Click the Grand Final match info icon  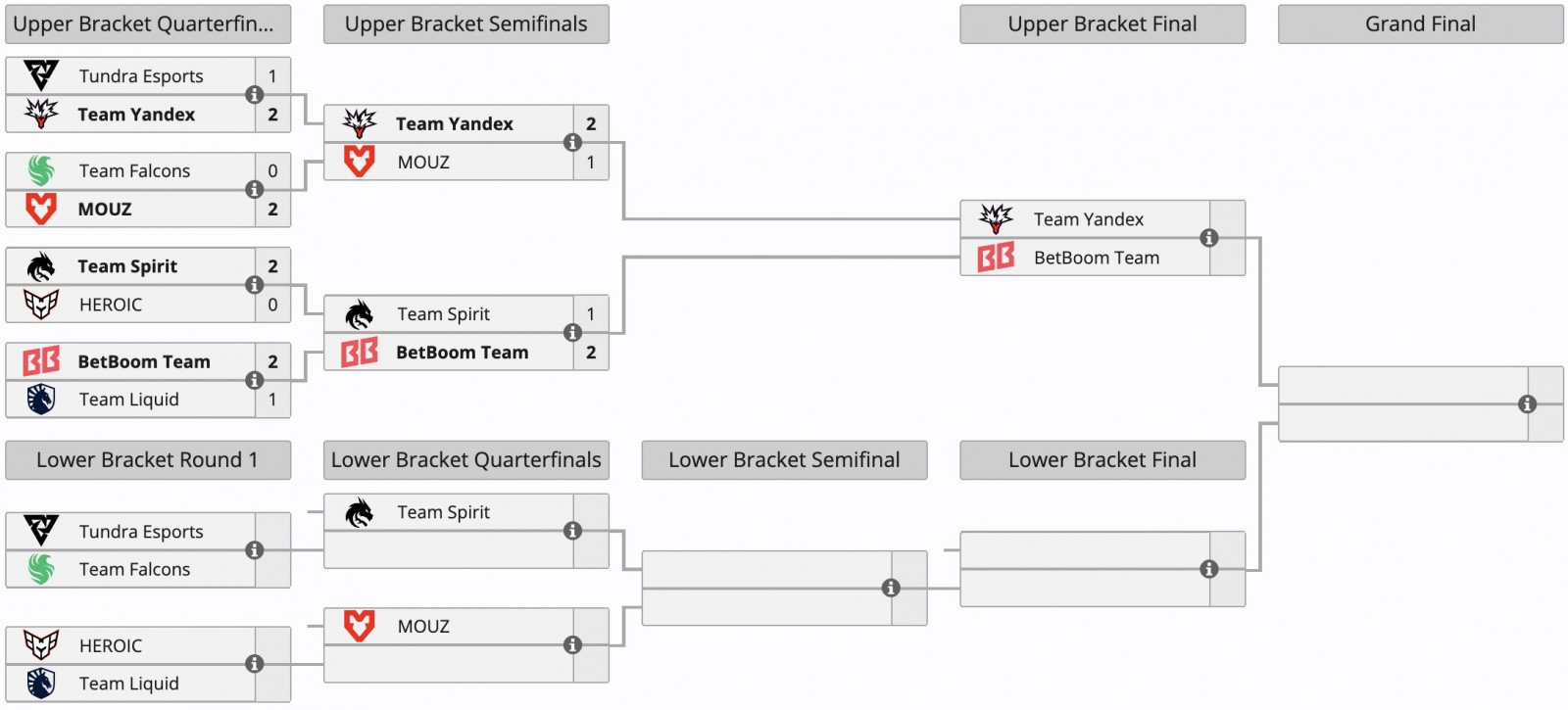click(1527, 404)
